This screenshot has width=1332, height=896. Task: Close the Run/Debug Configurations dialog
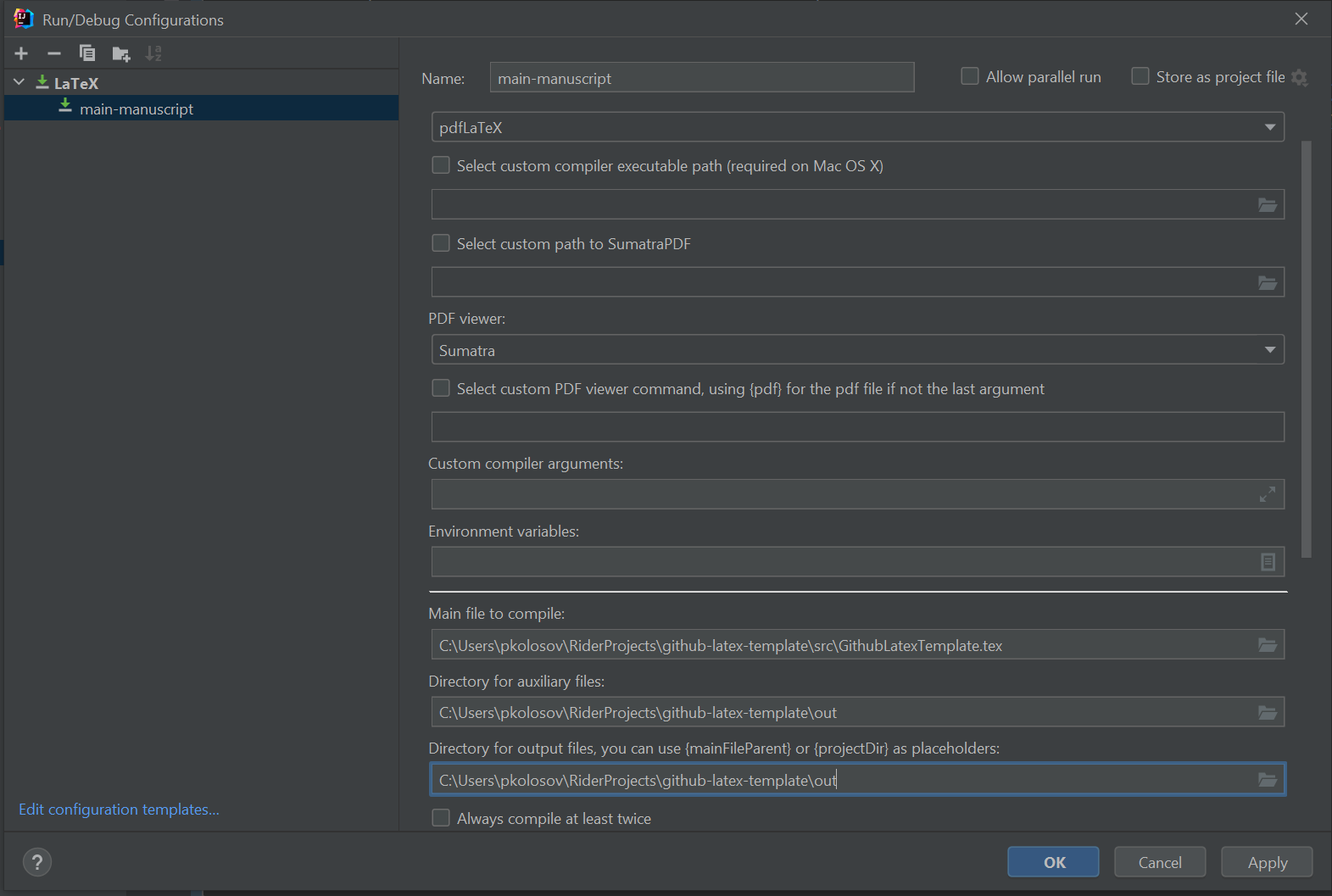[x=1301, y=19]
